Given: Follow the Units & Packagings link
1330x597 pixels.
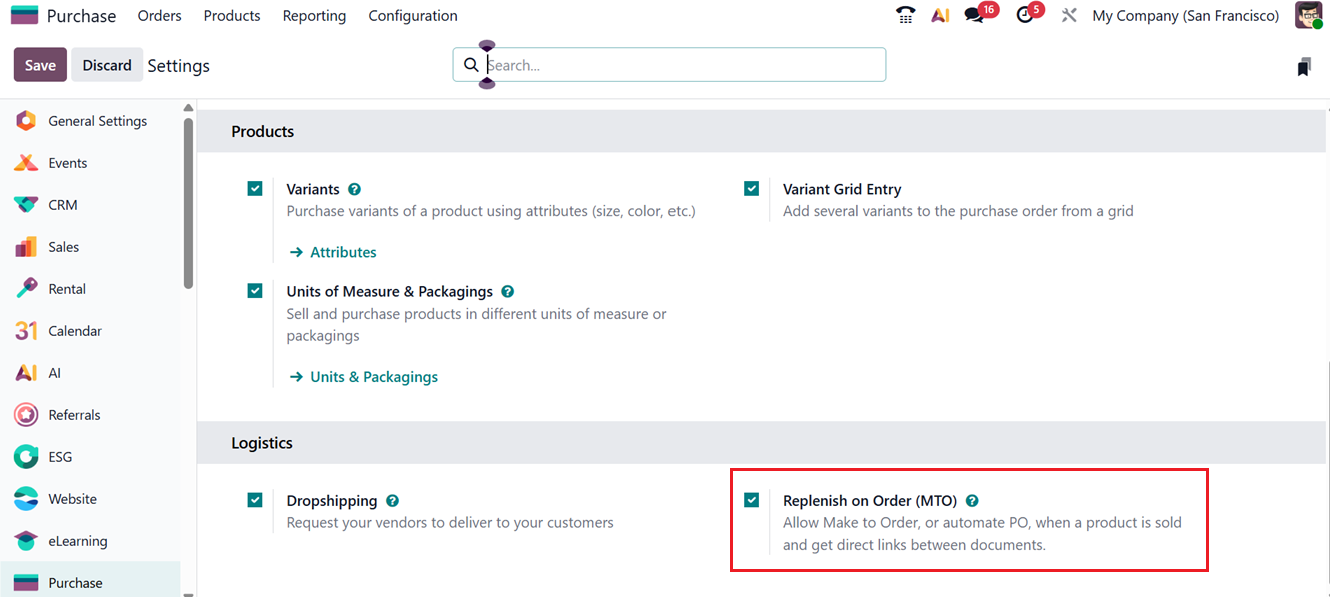Looking at the screenshot, I should [x=373, y=377].
